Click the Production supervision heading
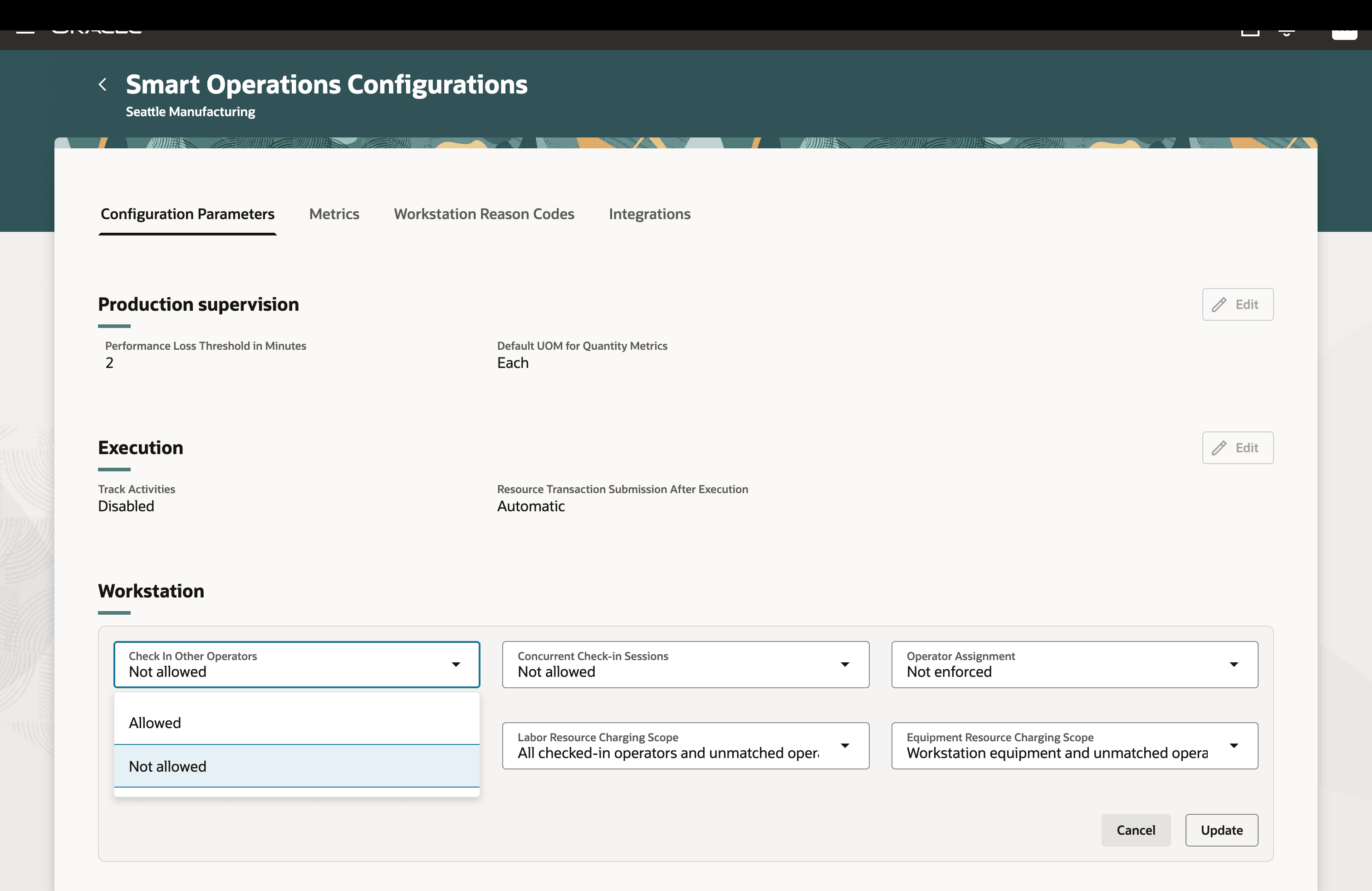The image size is (1372, 891). click(198, 304)
